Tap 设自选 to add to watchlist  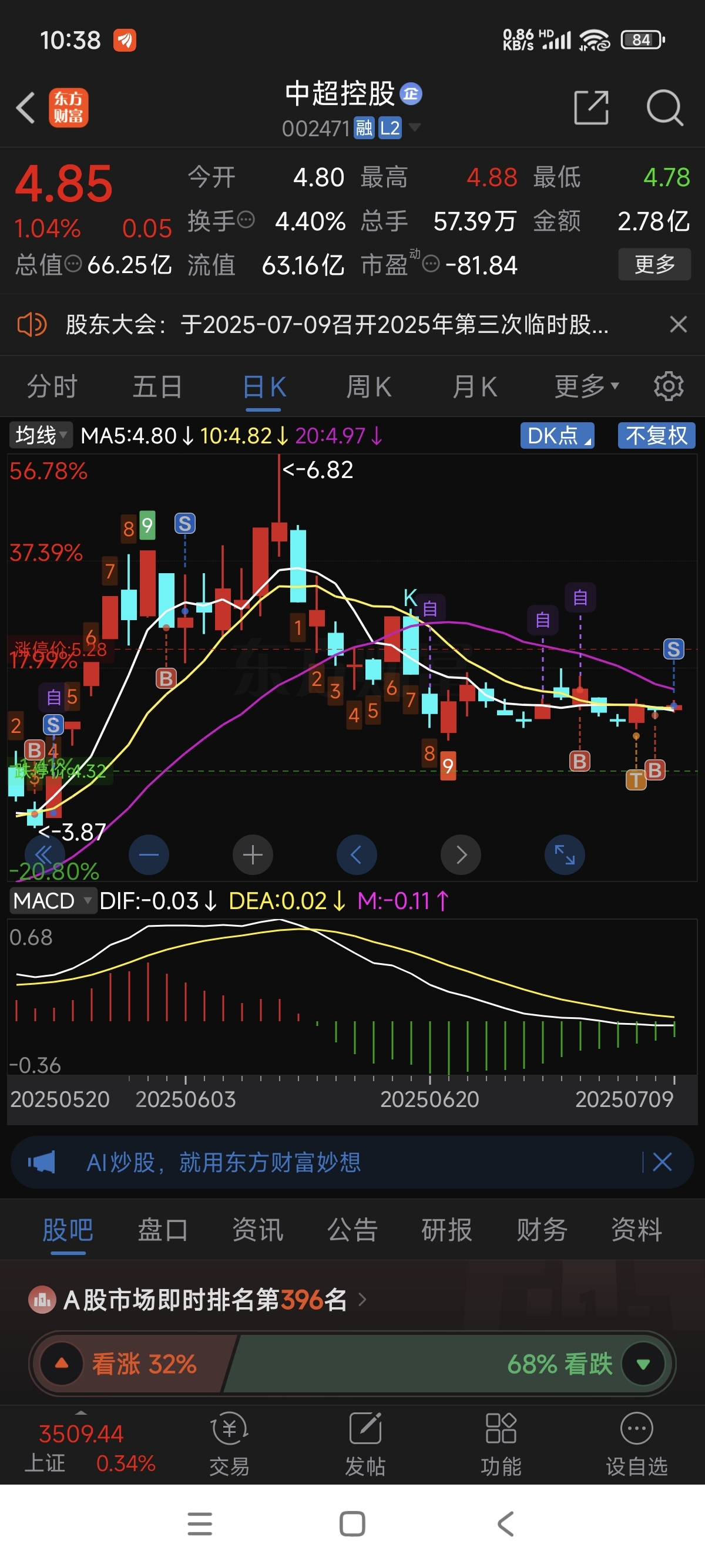pyautogui.click(x=637, y=1444)
